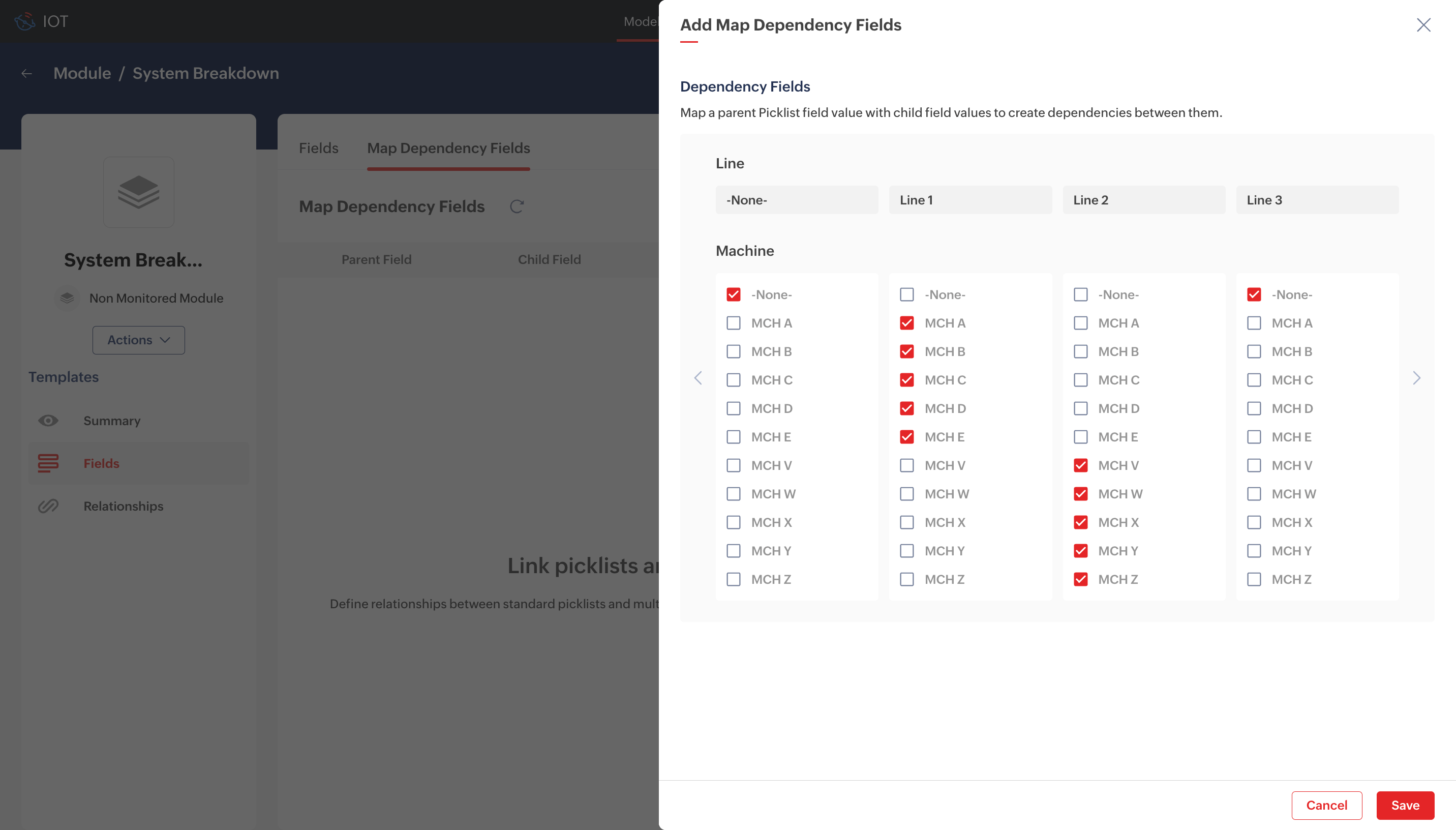
Task: Click the Summary eye icon
Action: pos(48,421)
